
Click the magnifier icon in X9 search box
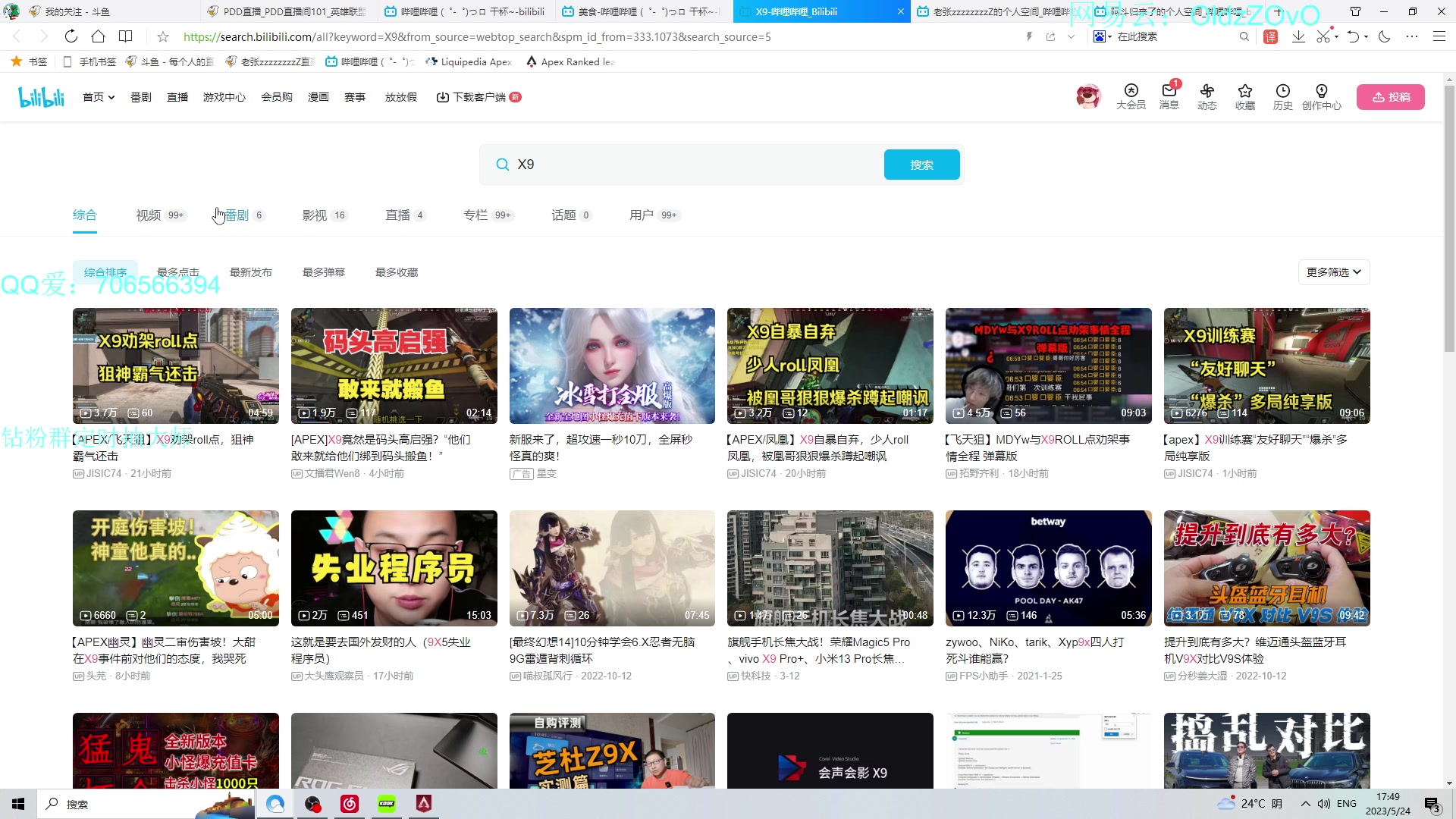coord(502,165)
